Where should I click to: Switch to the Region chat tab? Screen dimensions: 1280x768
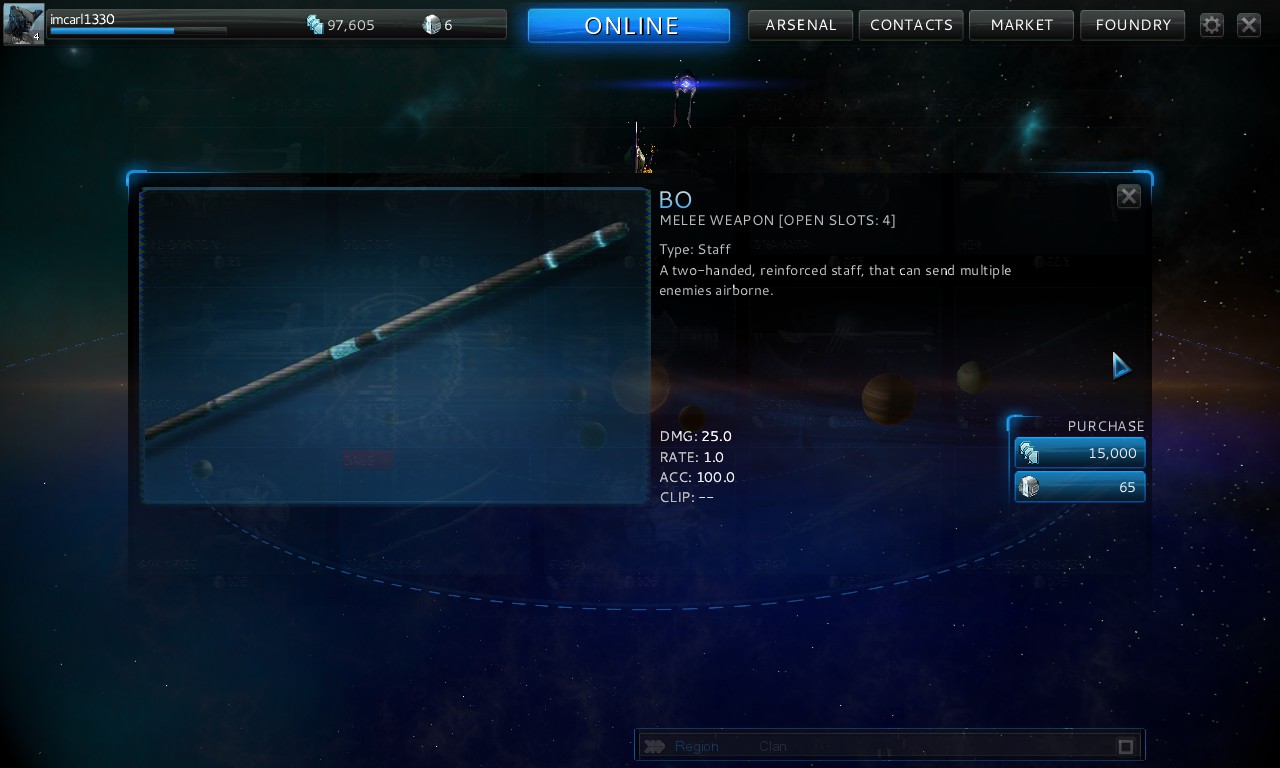tap(696, 746)
